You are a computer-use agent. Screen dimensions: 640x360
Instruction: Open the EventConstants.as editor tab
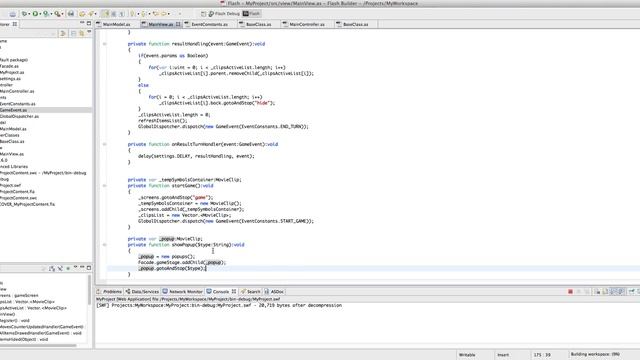point(209,24)
